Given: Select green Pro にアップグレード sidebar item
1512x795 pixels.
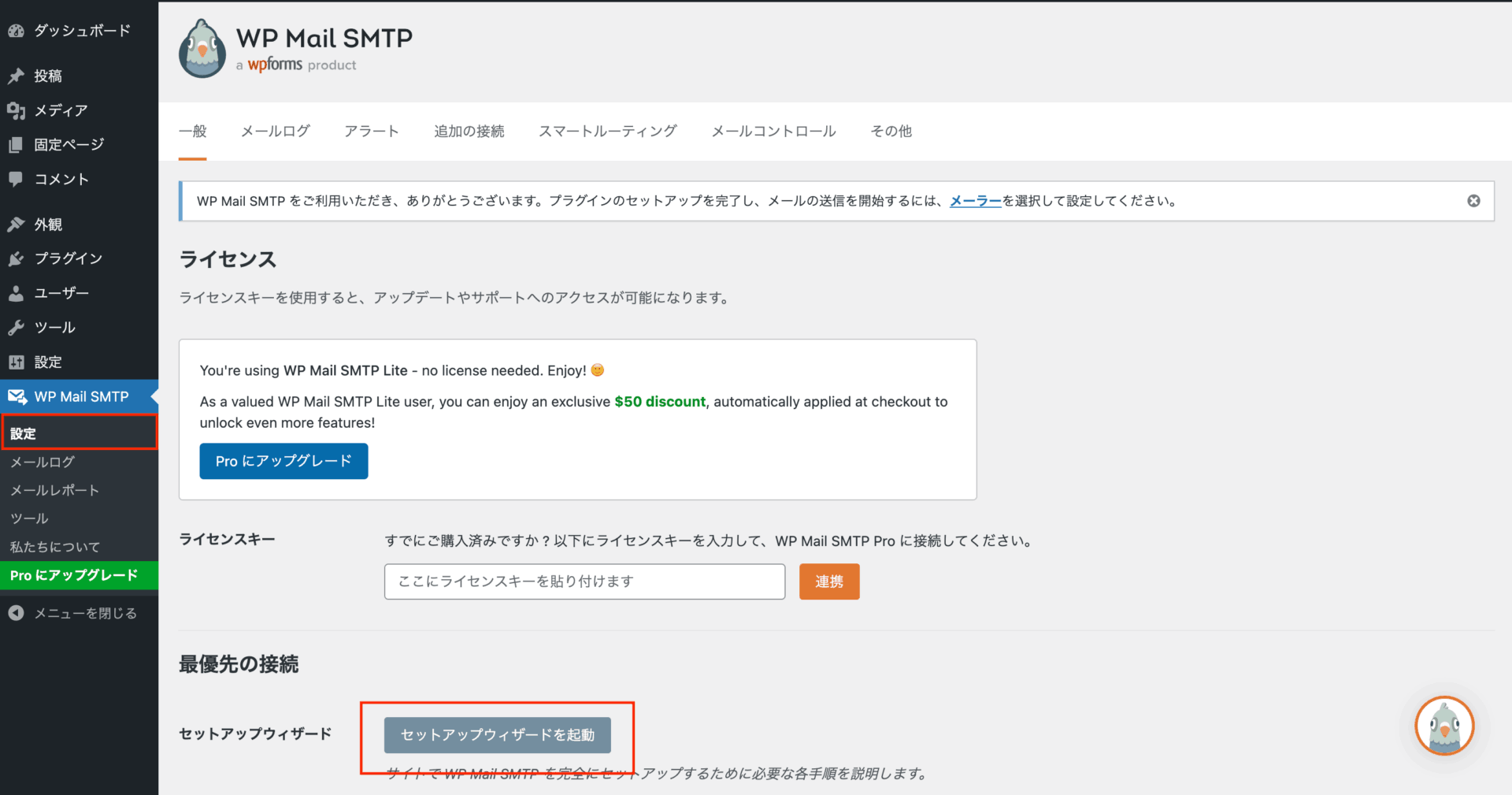Looking at the screenshot, I should click(74, 575).
